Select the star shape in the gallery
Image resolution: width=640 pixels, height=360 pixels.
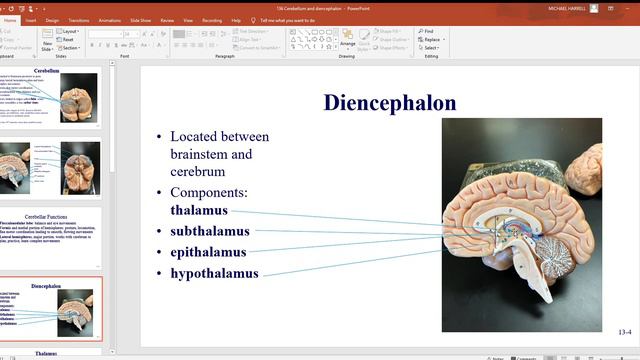329,47
